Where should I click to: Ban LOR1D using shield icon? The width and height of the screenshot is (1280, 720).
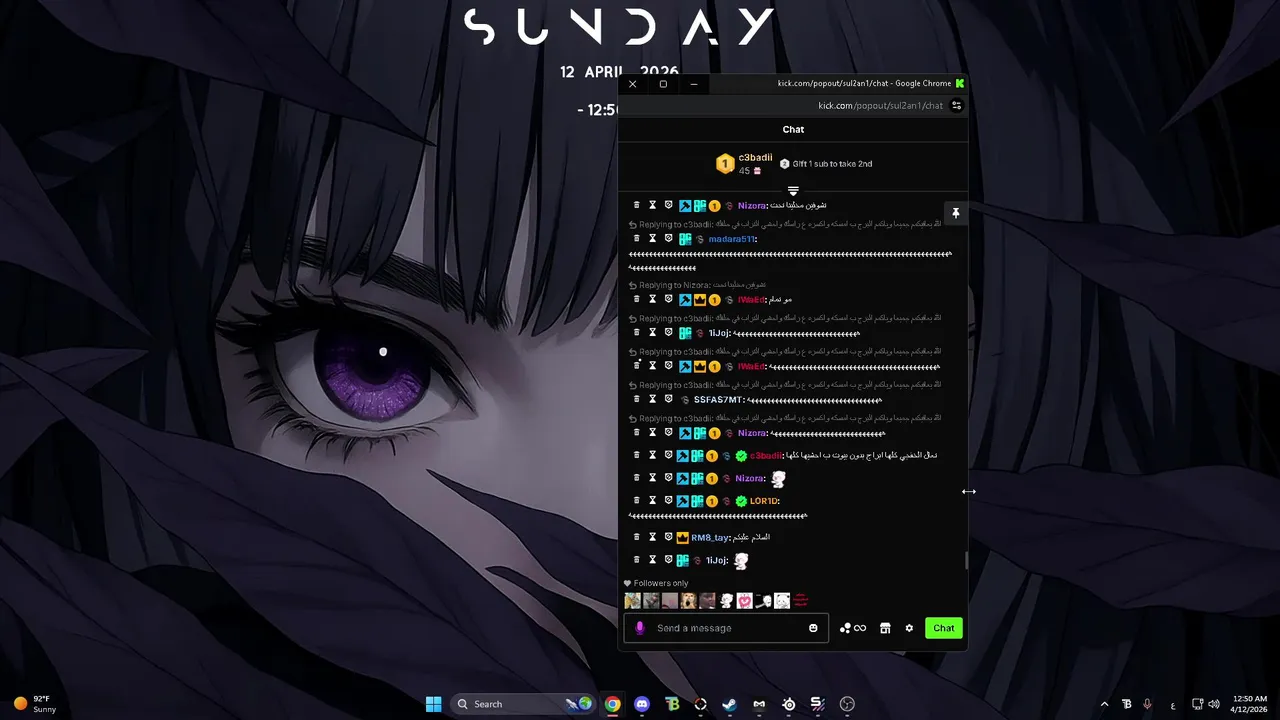[x=669, y=500]
